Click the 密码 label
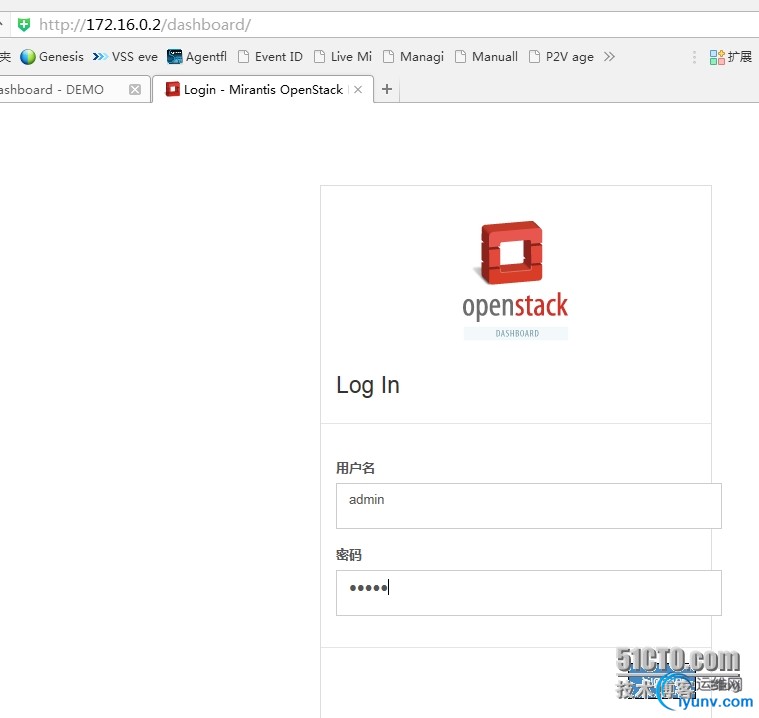The height and width of the screenshot is (718, 759). (x=349, y=554)
